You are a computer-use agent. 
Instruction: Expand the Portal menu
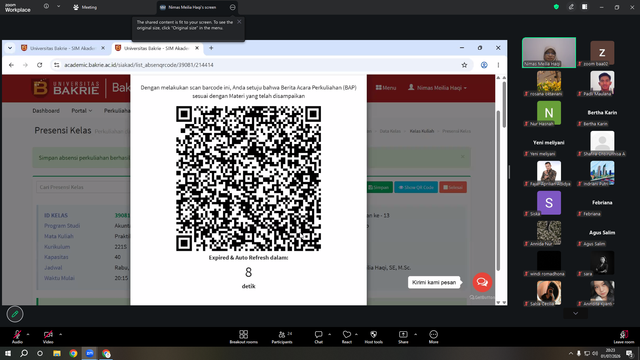pyautogui.click(x=82, y=111)
